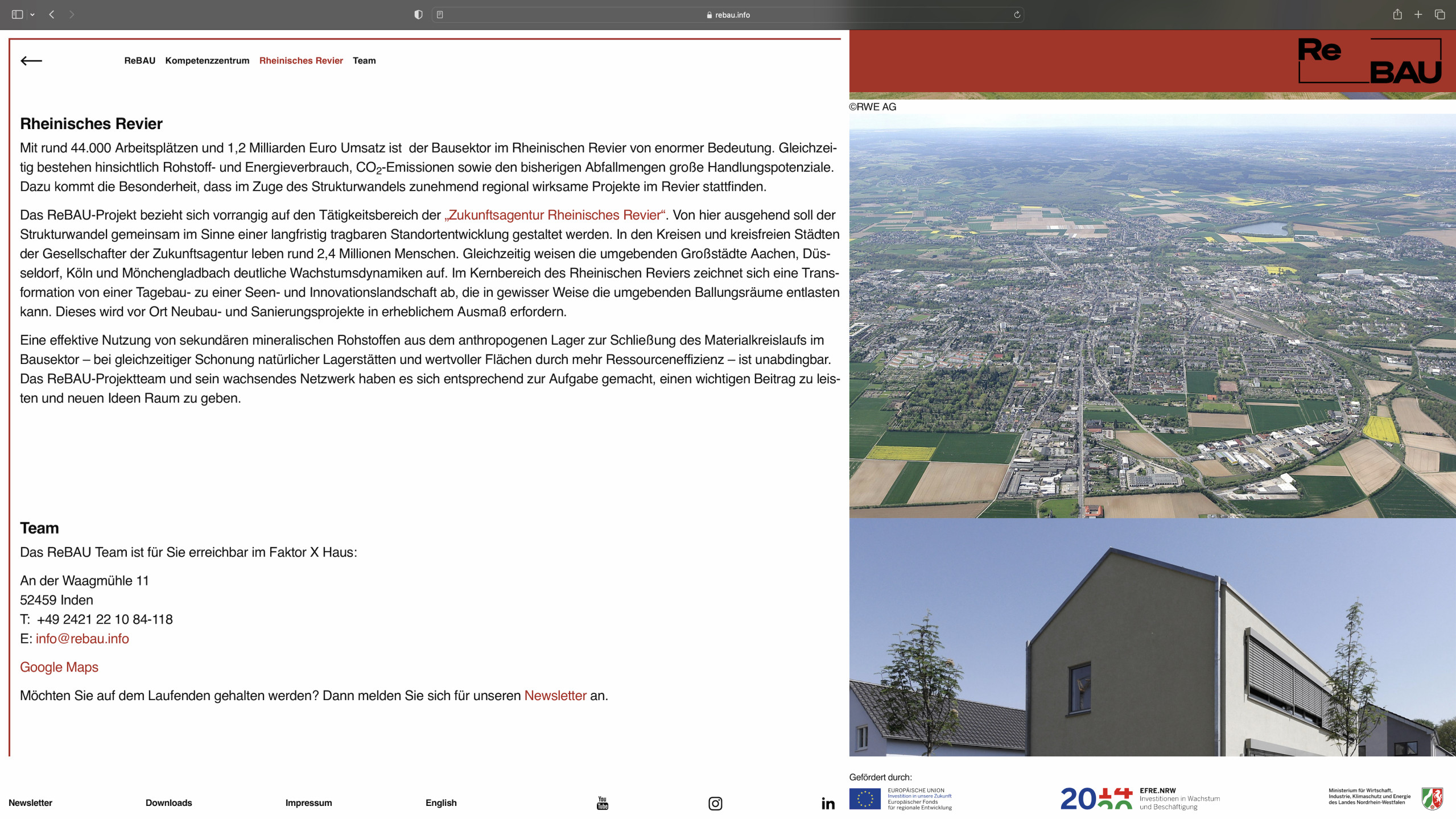Click the Europäische Union funding logo
This screenshot has height=819, width=1456.
click(x=901, y=799)
